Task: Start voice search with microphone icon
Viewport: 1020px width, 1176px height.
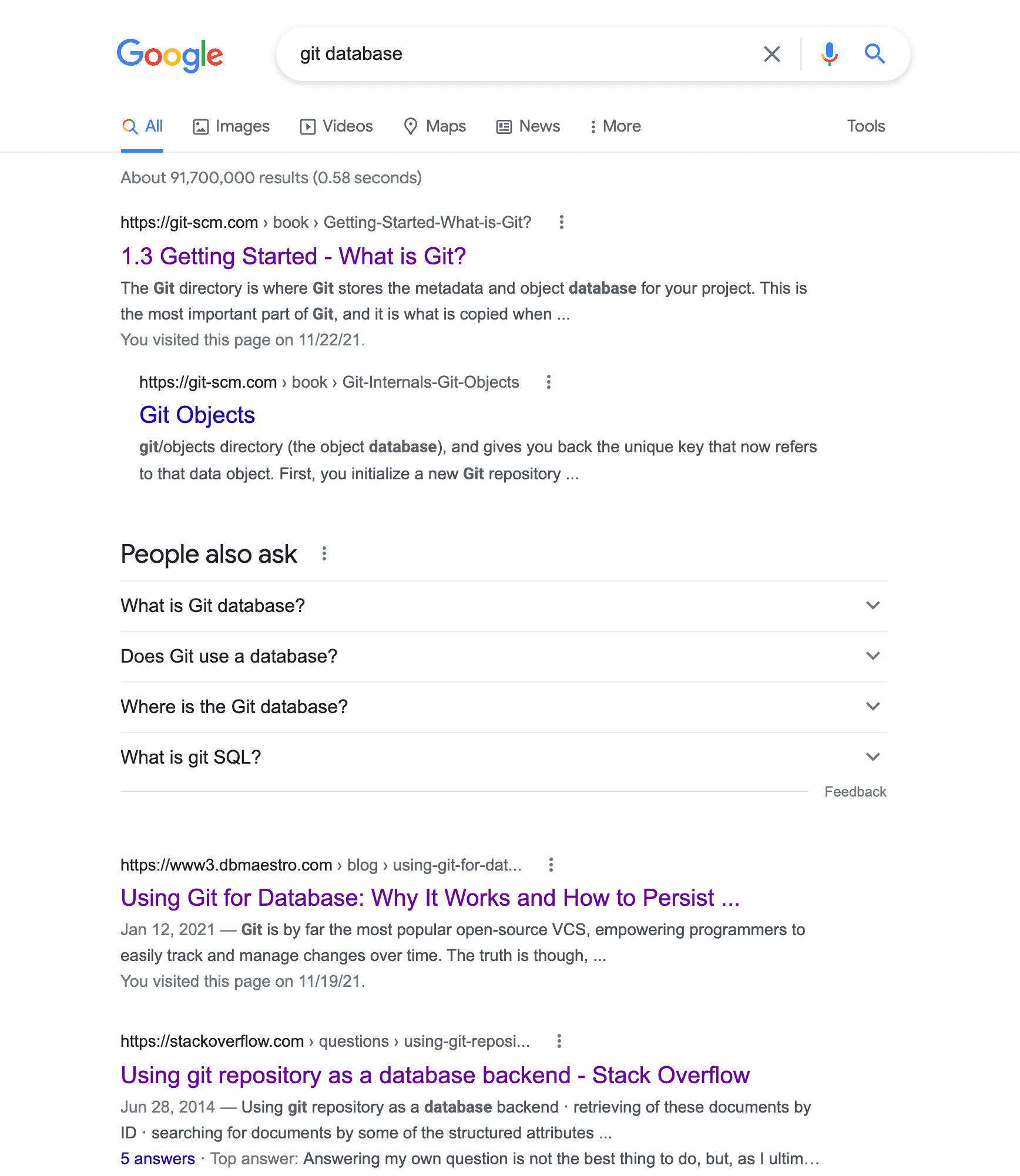Action: (829, 54)
